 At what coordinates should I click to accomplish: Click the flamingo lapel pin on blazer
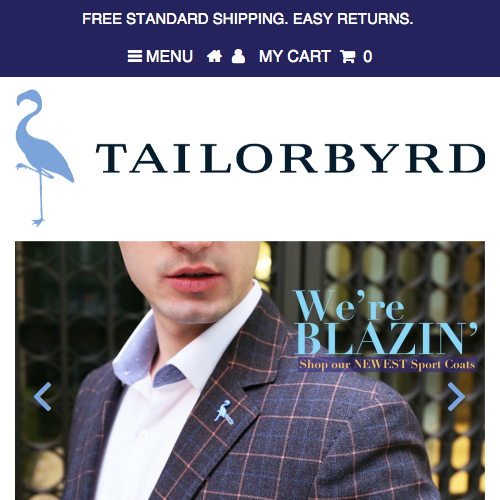coord(224,412)
